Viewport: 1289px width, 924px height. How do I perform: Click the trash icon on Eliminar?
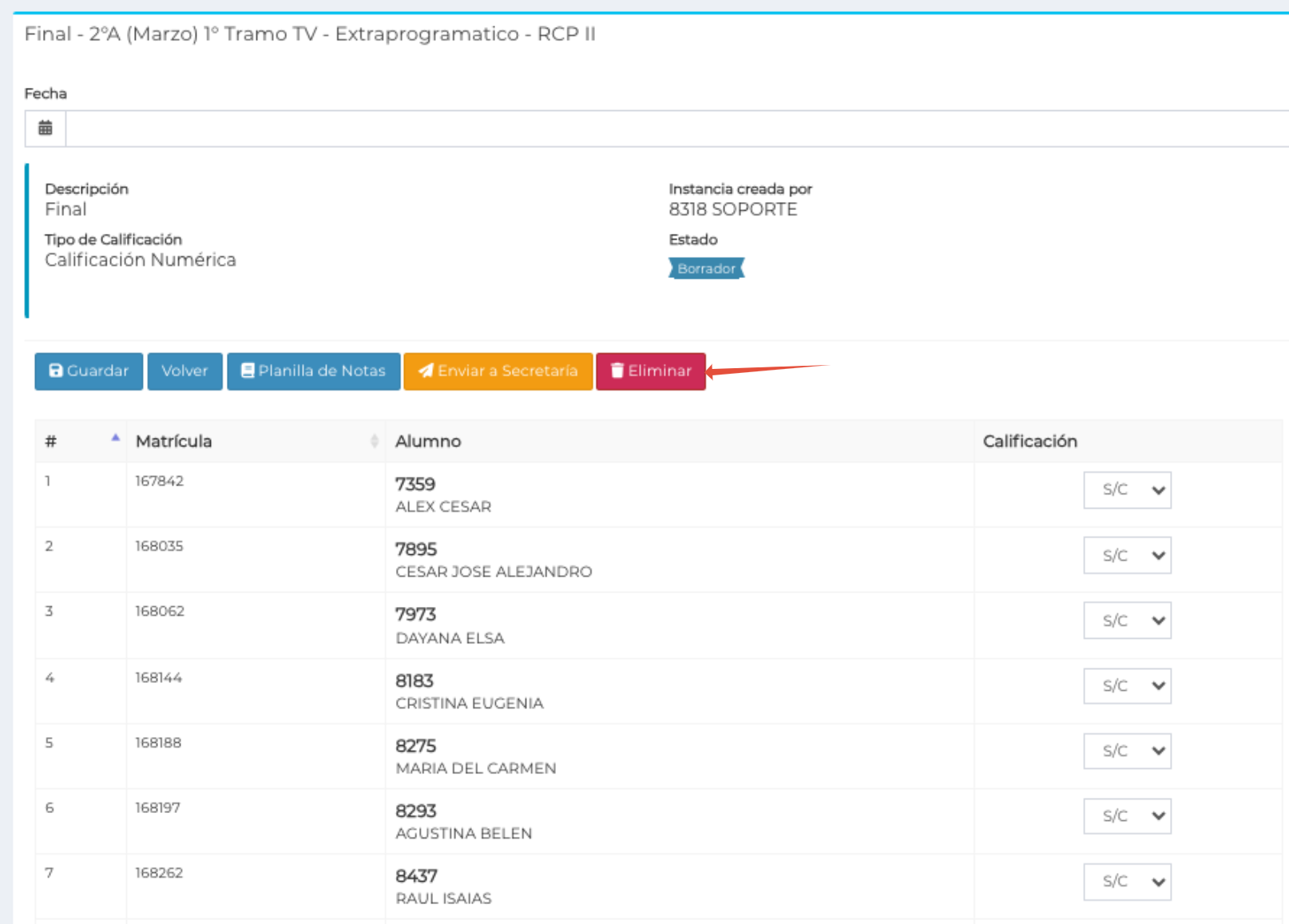617,371
